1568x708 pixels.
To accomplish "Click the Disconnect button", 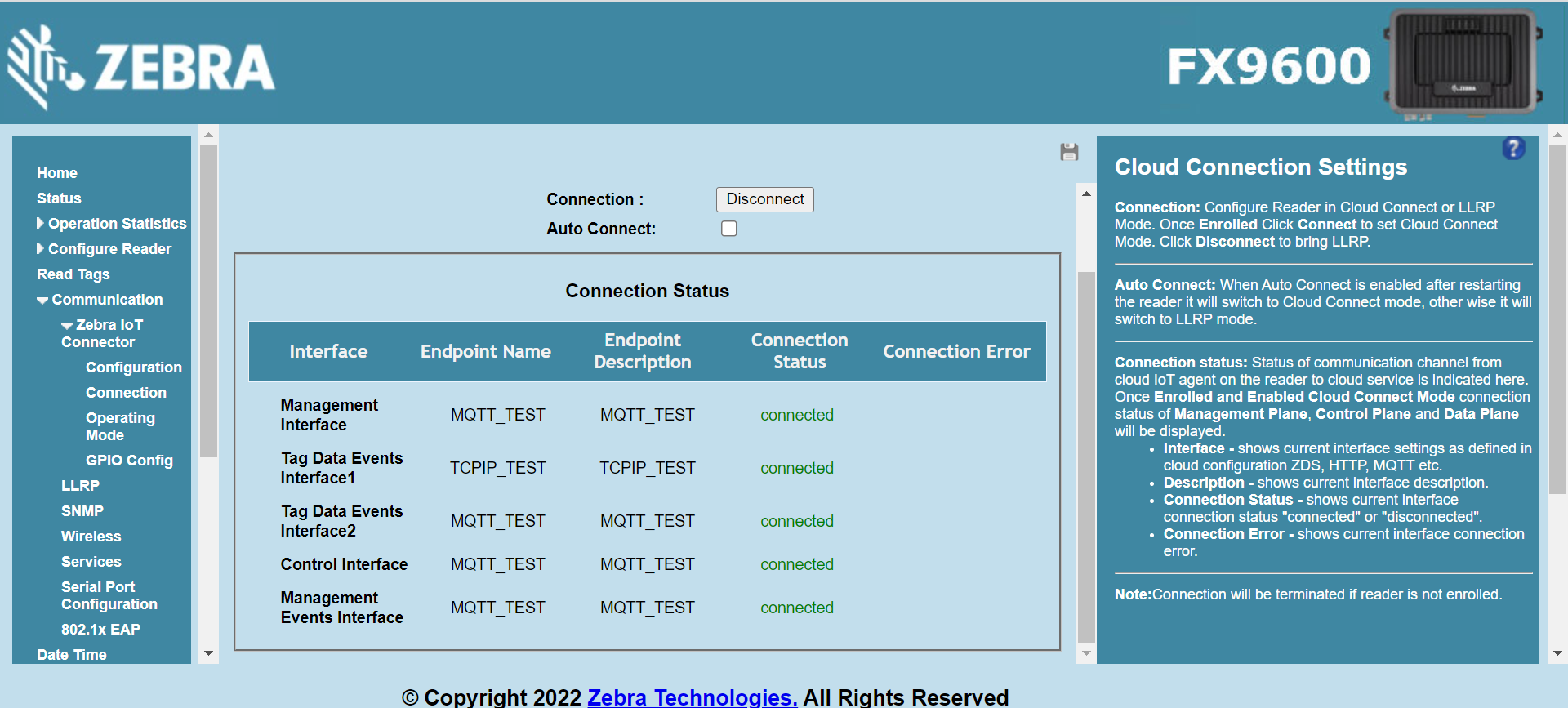I will click(x=765, y=199).
